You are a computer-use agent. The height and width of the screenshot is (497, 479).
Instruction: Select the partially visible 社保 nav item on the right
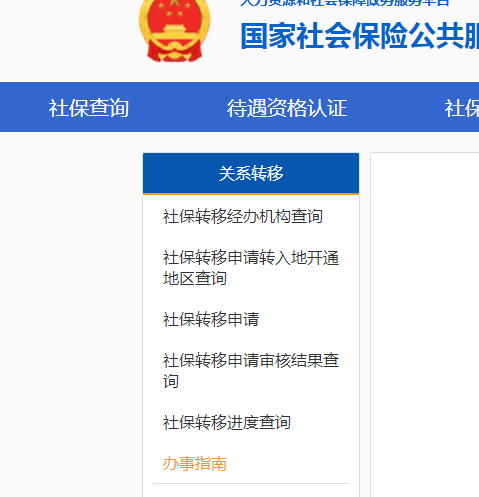[x=462, y=108]
